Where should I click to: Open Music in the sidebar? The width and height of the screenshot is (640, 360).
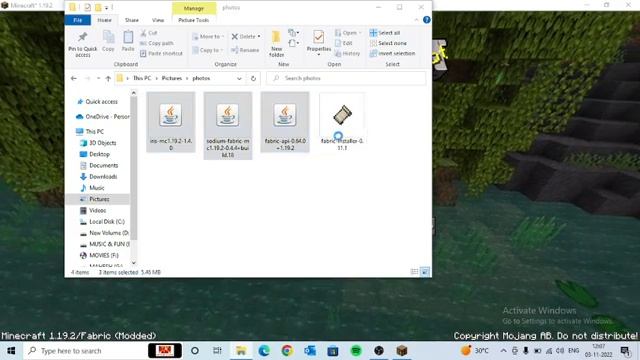93,188
